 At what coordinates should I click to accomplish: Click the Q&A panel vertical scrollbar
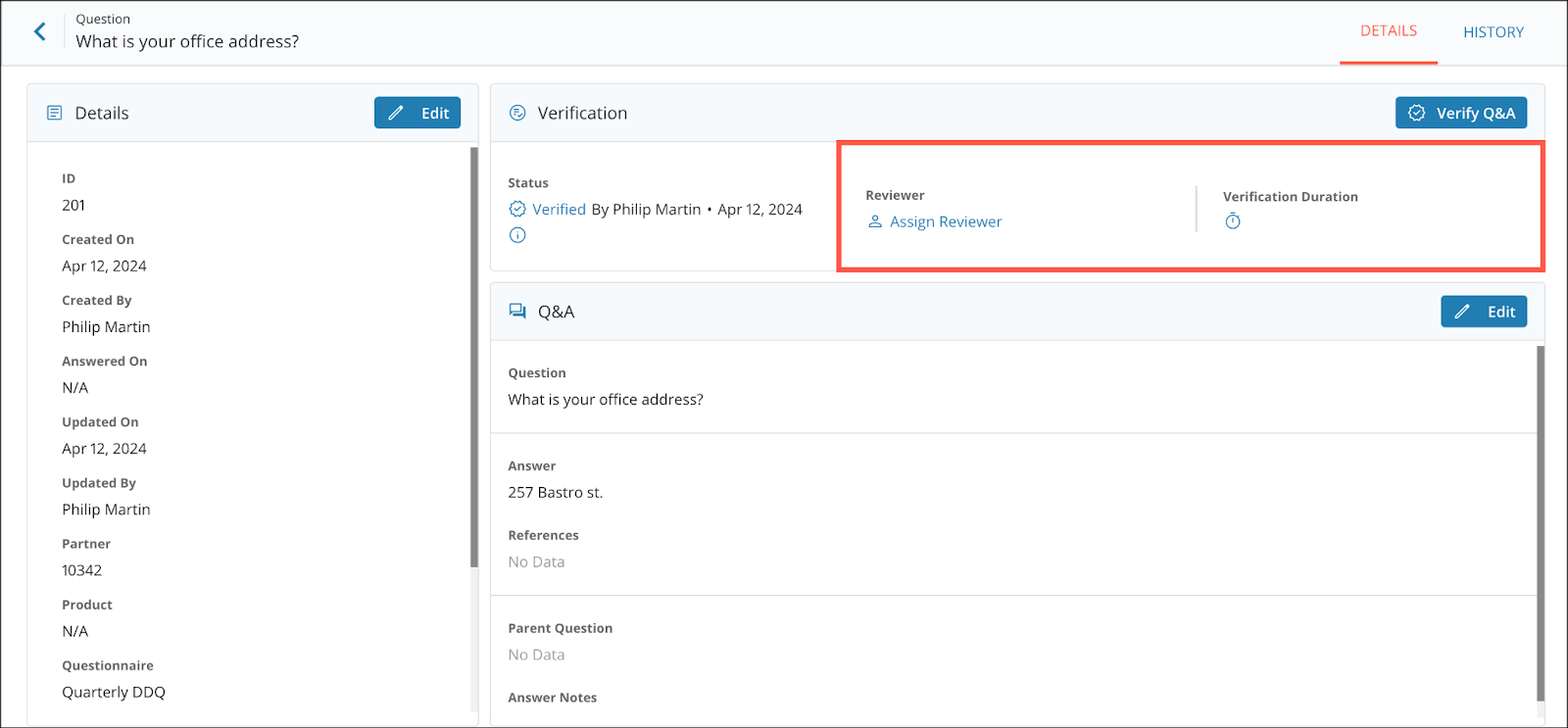pos(1541,523)
